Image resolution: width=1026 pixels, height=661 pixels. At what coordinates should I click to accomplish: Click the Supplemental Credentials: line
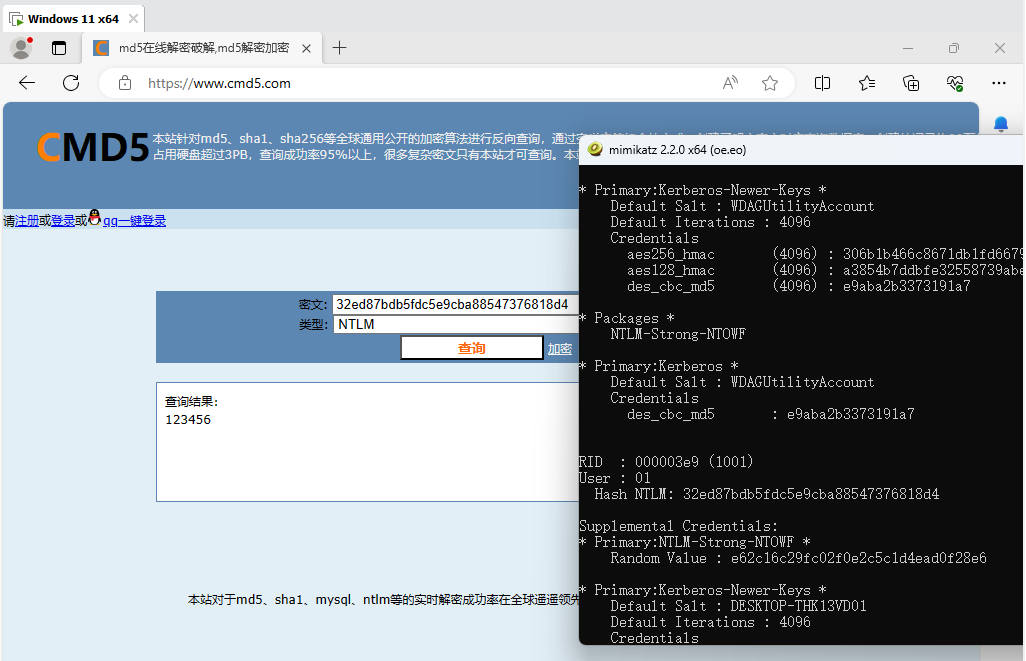(x=679, y=526)
